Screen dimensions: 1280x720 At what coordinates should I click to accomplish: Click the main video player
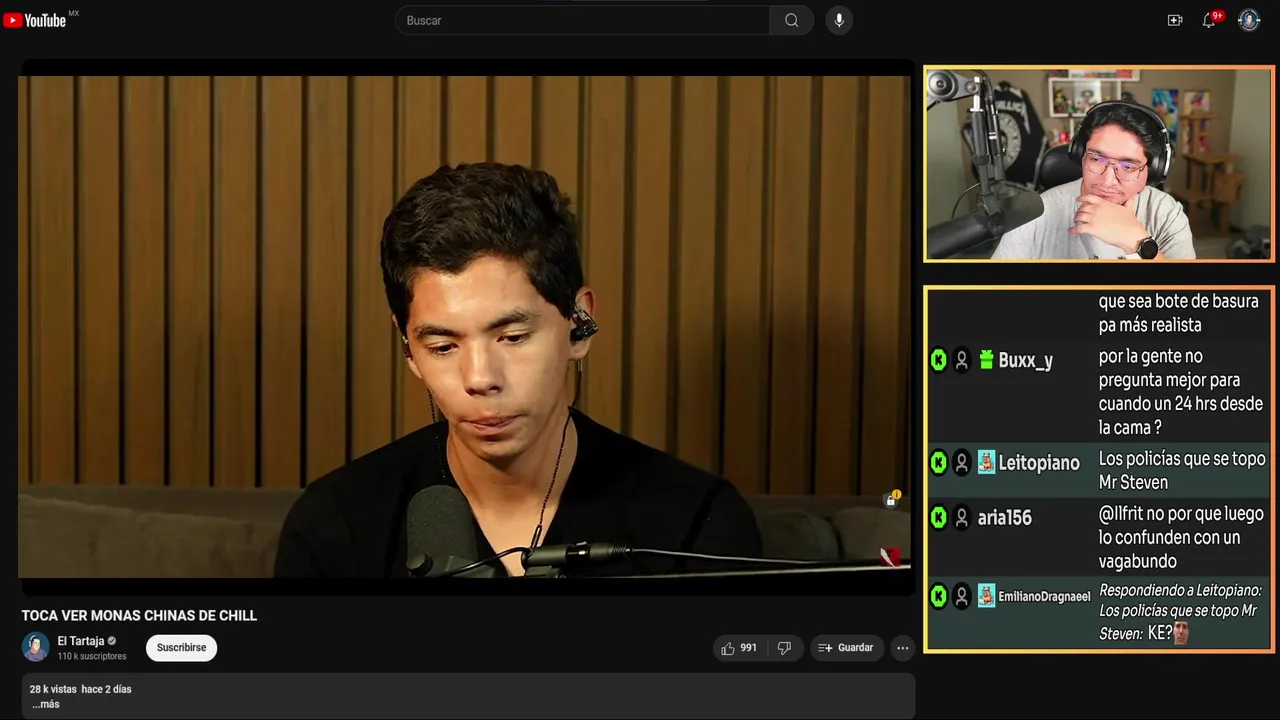(x=465, y=327)
